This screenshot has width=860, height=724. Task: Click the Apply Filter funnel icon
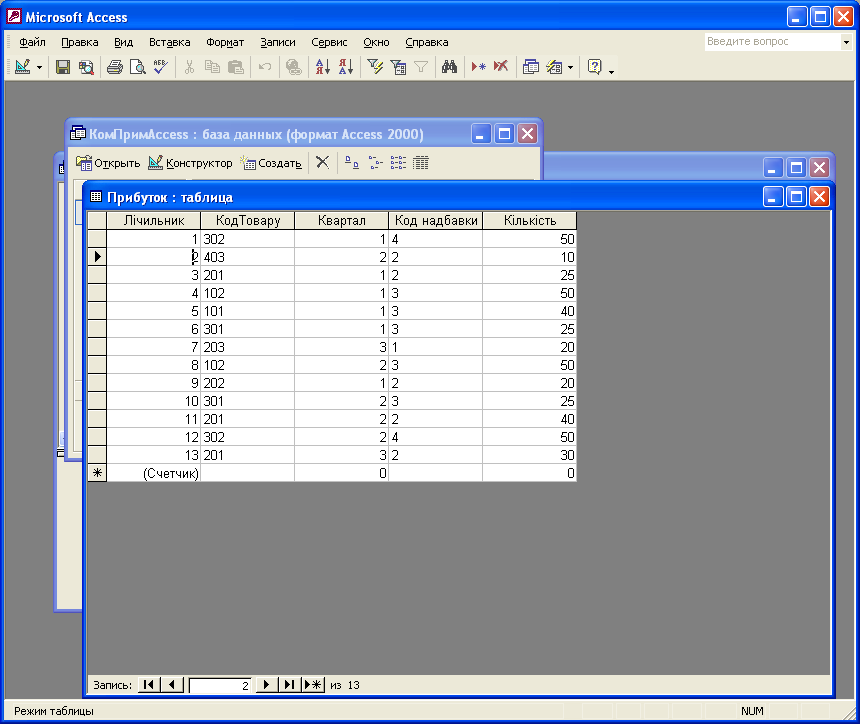click(421, 67)
